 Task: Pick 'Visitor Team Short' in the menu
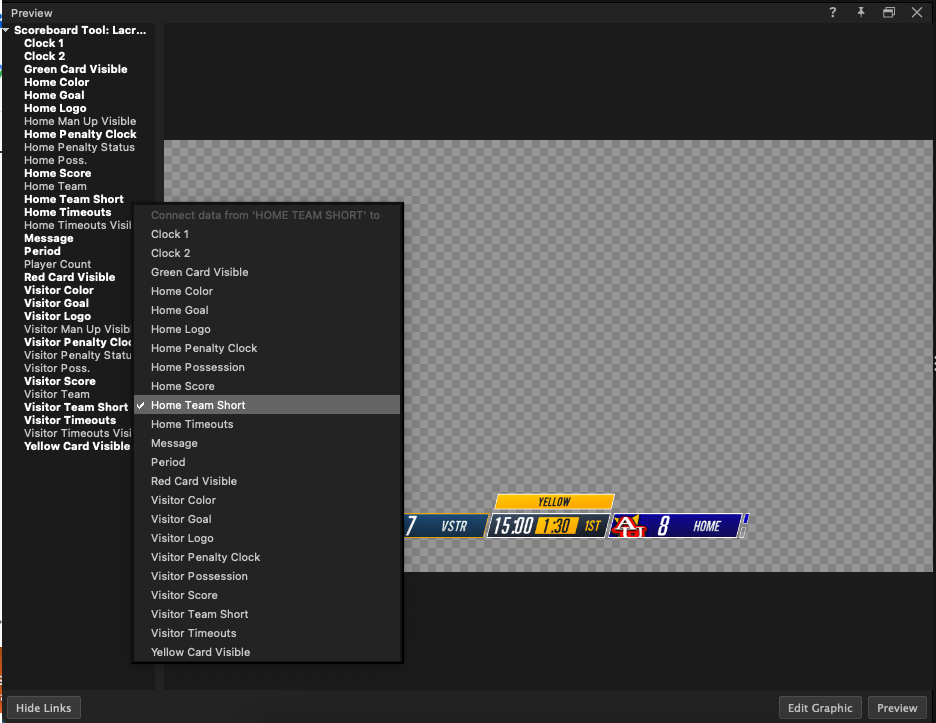pyautogui.click(x=267, y=614)
